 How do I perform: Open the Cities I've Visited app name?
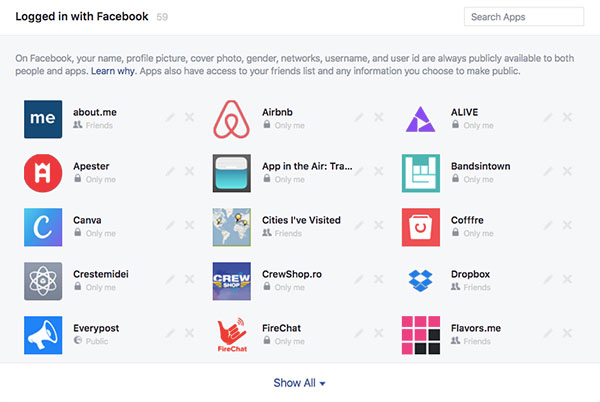(x=301, y=220)
